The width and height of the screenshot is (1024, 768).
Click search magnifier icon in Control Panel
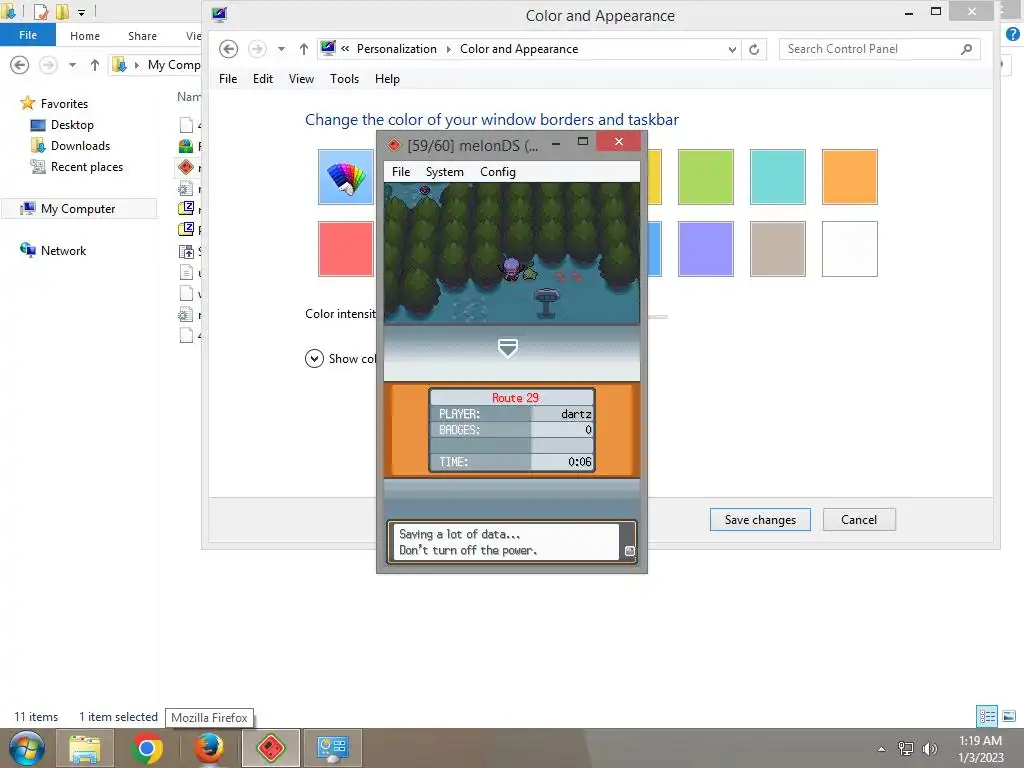tap(967, 49)
